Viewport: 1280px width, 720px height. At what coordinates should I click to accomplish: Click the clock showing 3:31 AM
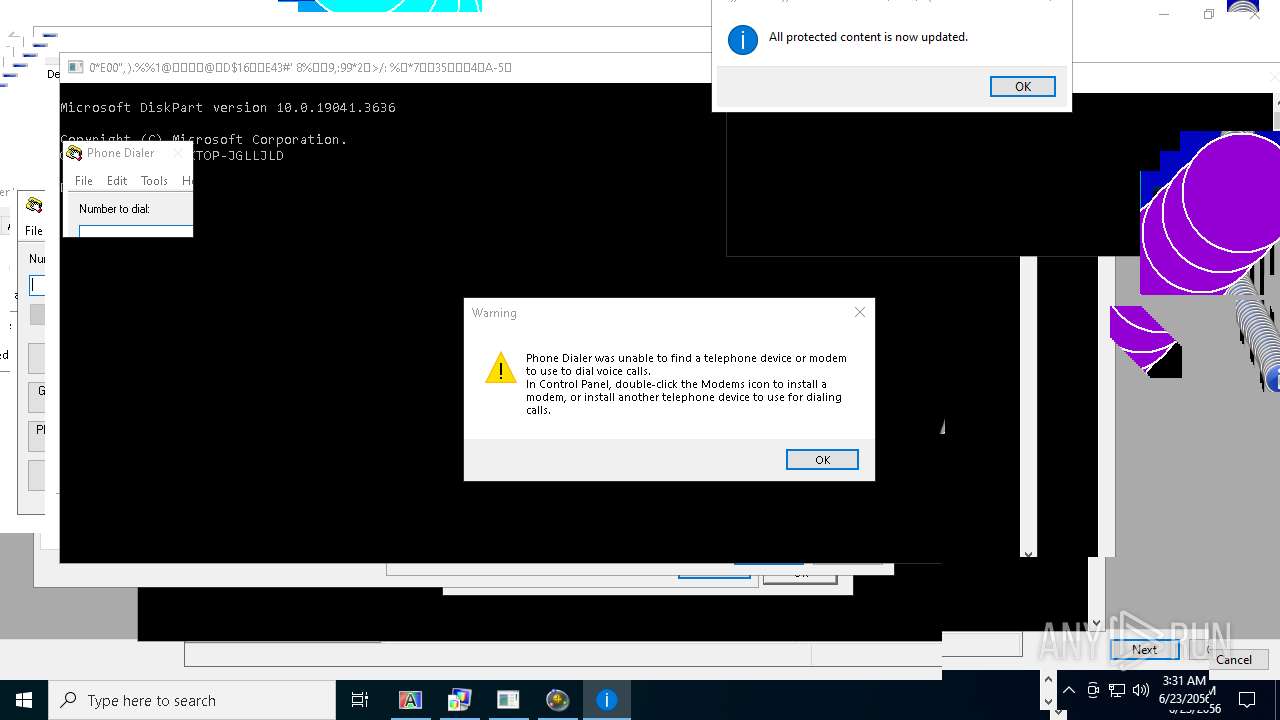coord(1184,681)
